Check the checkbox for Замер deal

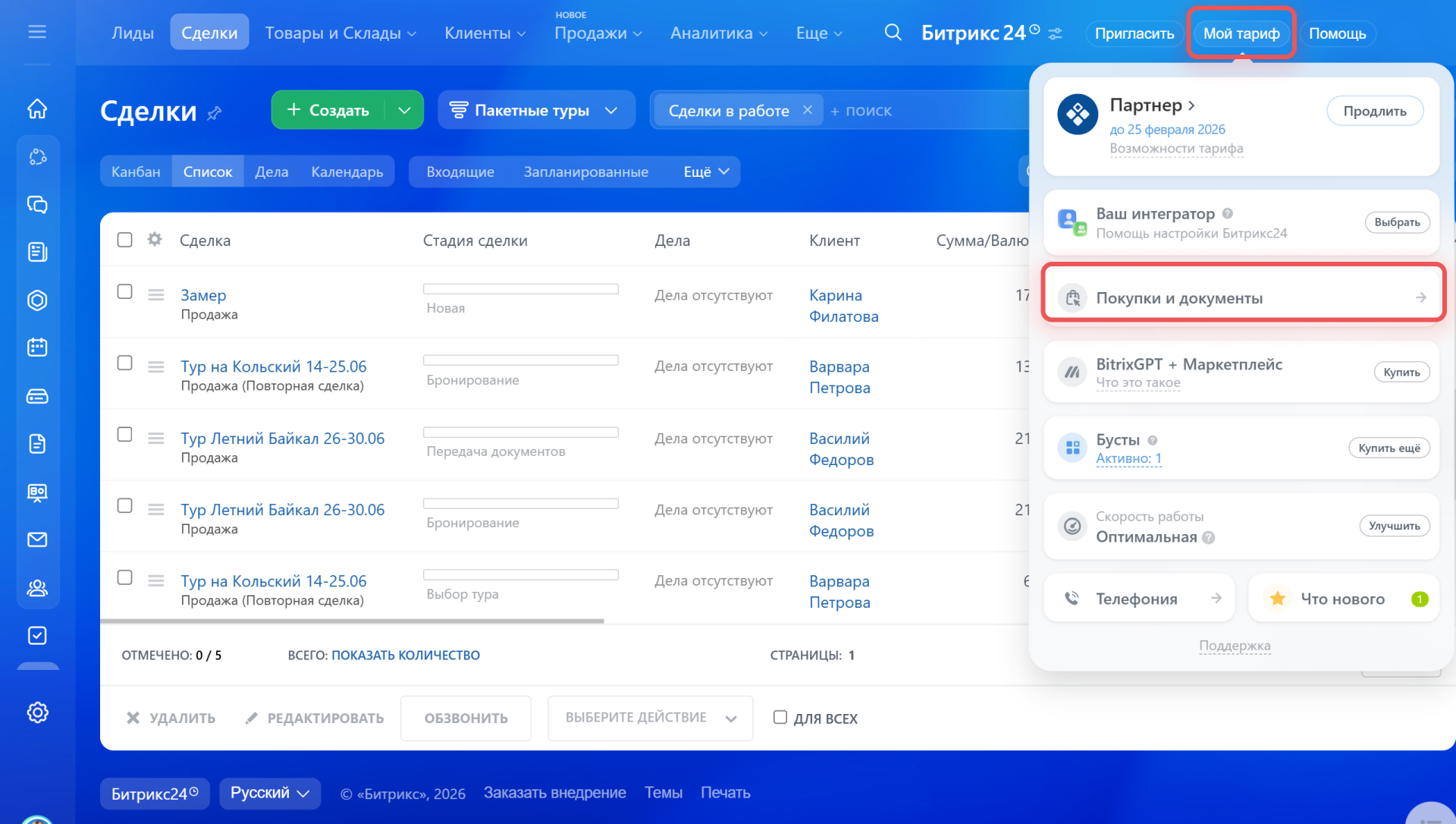pos(125,292)
